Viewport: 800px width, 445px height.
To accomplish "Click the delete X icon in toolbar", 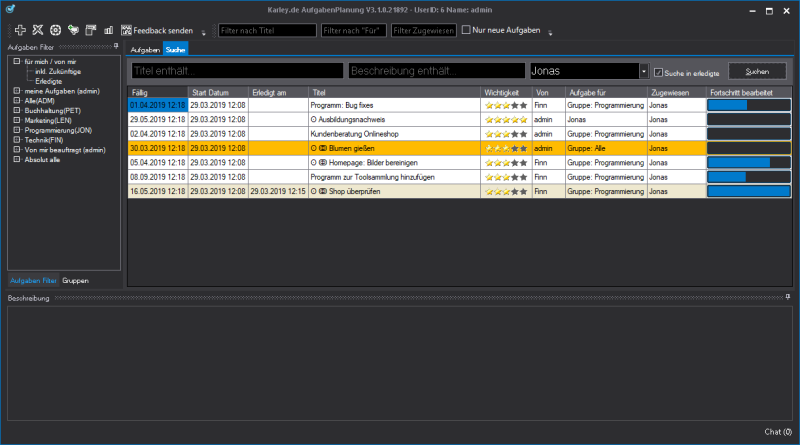I will pos(38,30).
